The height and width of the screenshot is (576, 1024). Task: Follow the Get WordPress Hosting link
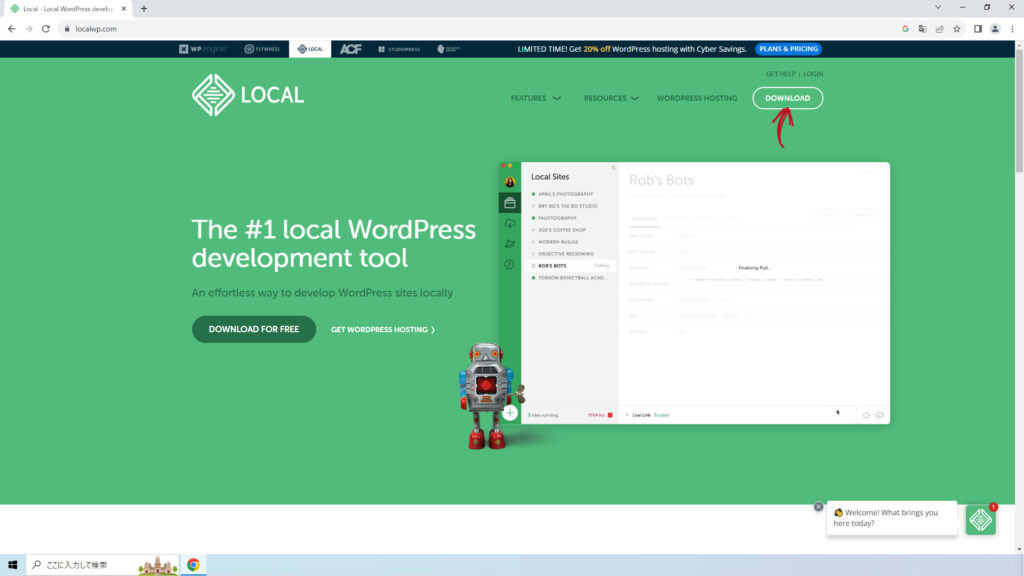point(383,330)
